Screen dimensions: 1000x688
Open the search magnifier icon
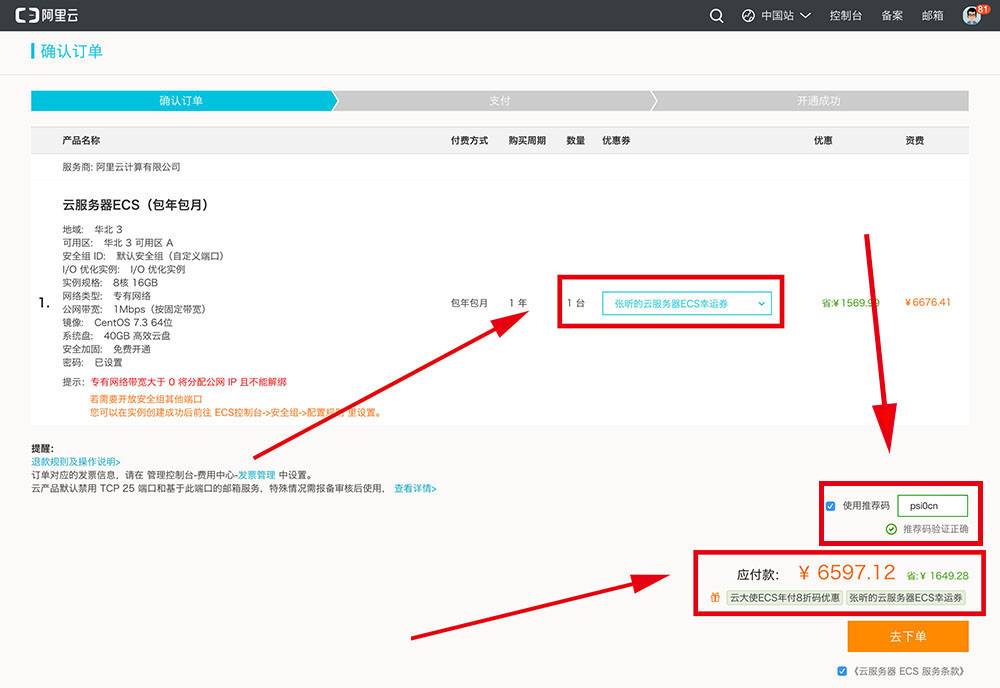coord(716,15)
